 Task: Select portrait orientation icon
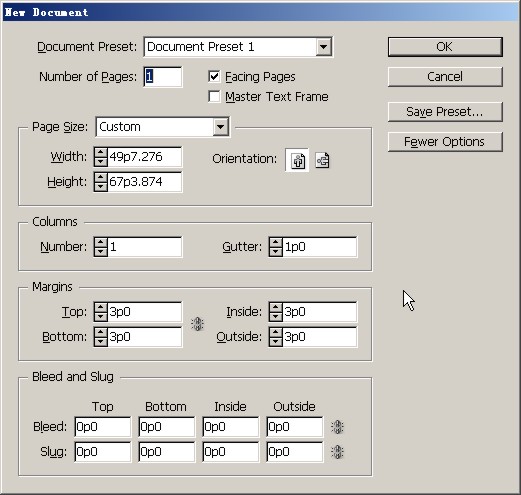[x=298, y=161]
